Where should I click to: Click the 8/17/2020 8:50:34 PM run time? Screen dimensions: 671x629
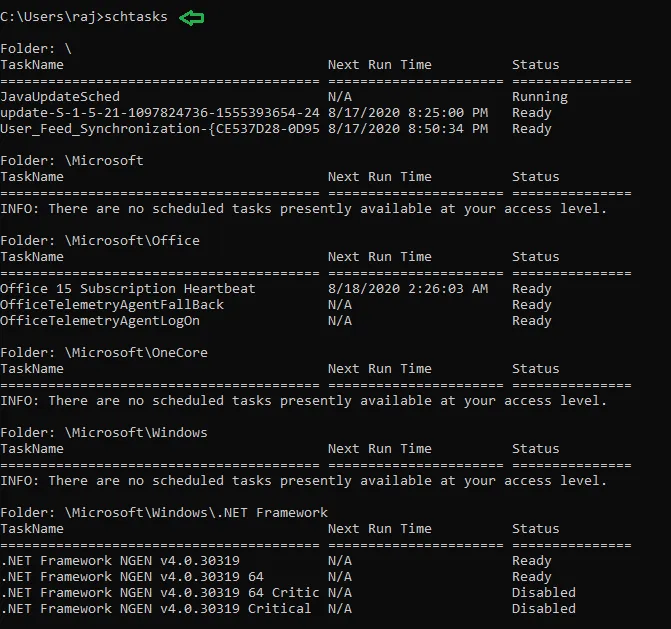pos(408,129)
